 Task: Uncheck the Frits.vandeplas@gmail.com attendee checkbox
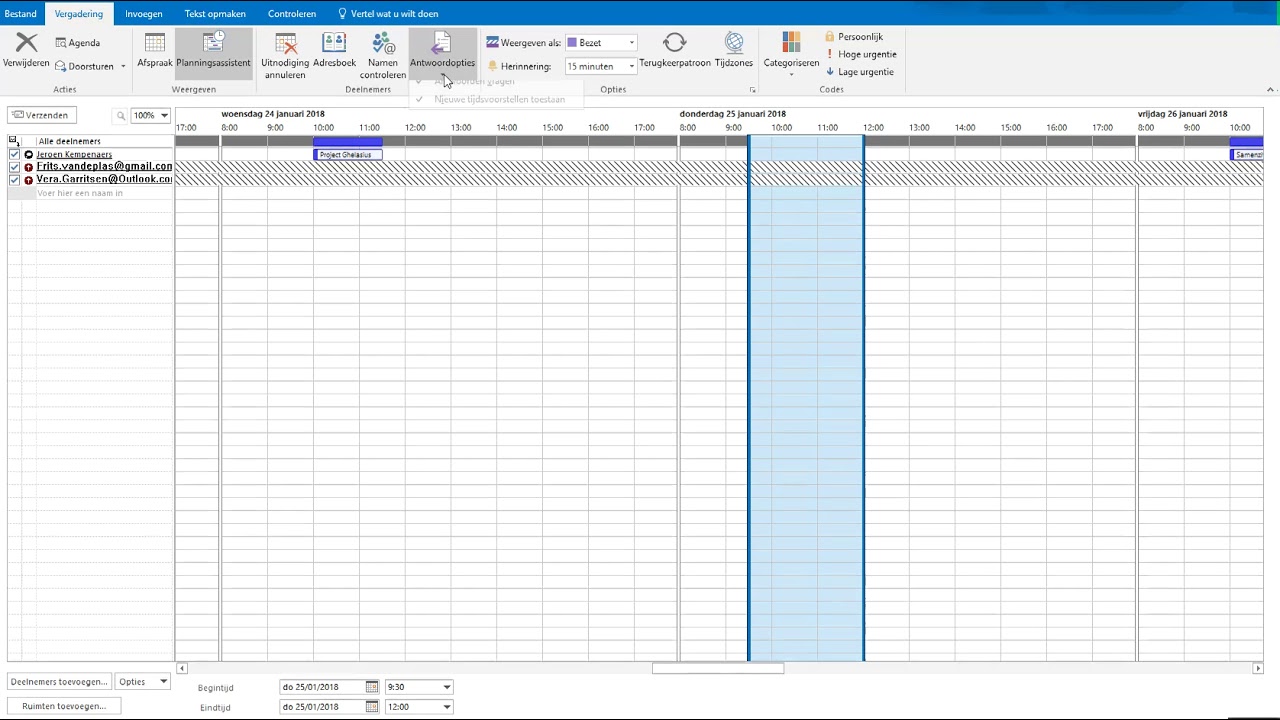click(x=14, y=167)
